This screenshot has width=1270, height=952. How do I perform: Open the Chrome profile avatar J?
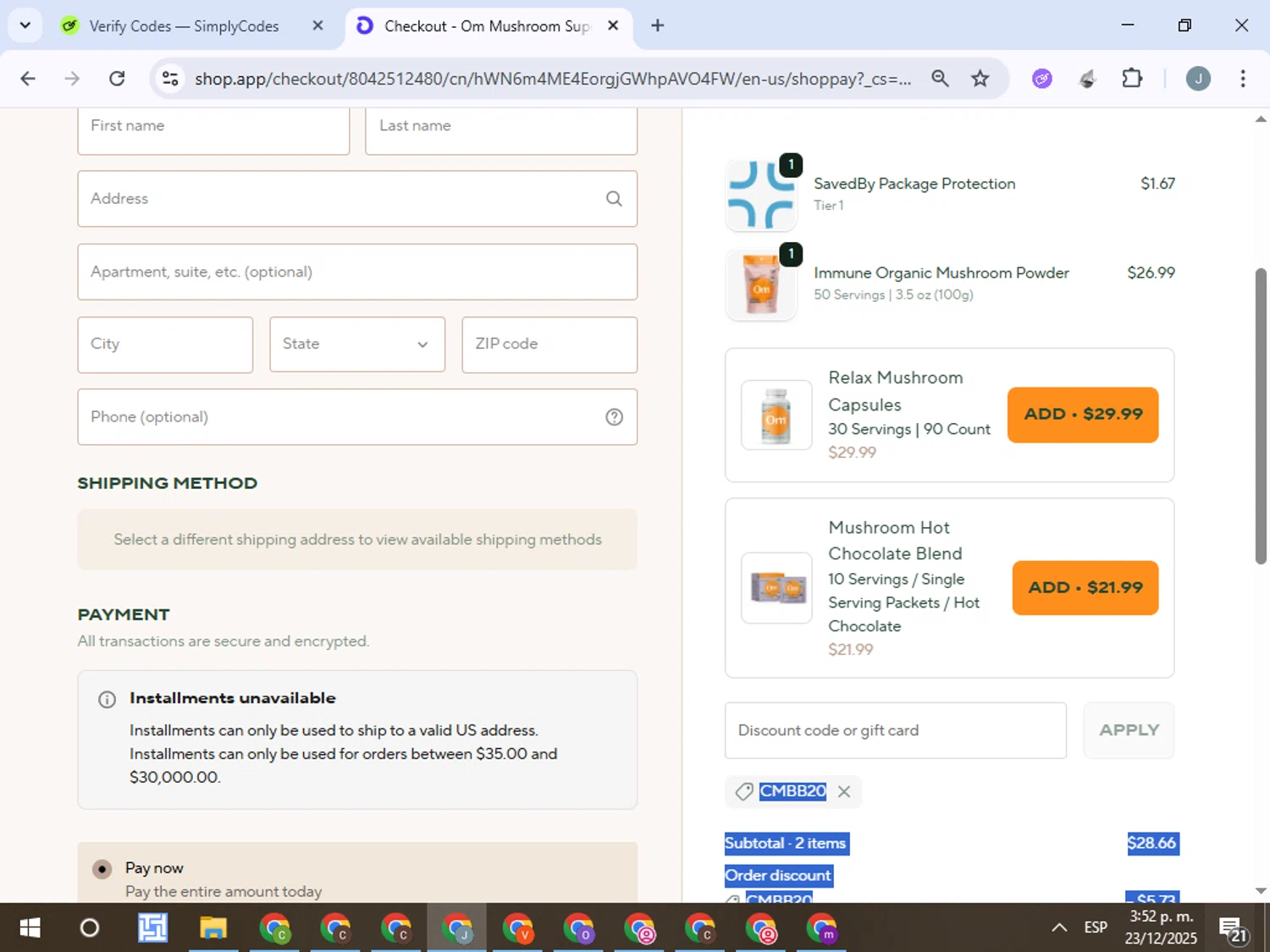[x=1198, y=79]
